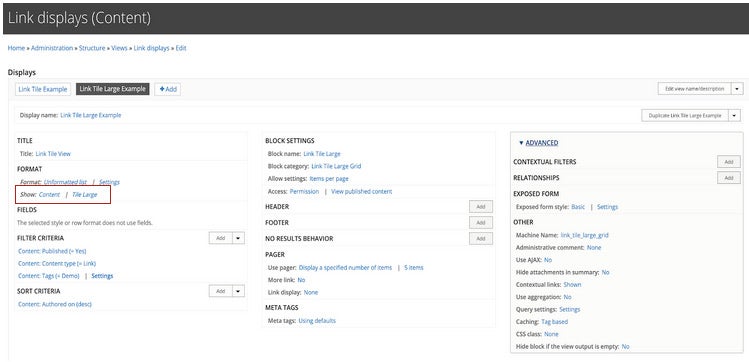Add a Relationship
The width and height of the screenshot is (749, 362).
coord(729,178)
